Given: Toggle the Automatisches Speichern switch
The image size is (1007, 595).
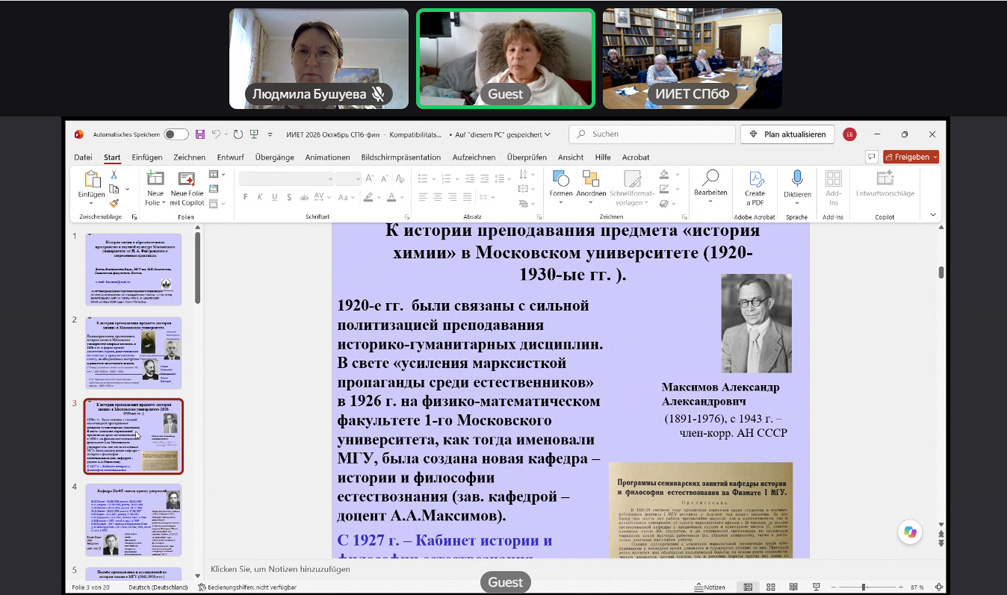Looking at the screenshot, I should coord(175,134).
